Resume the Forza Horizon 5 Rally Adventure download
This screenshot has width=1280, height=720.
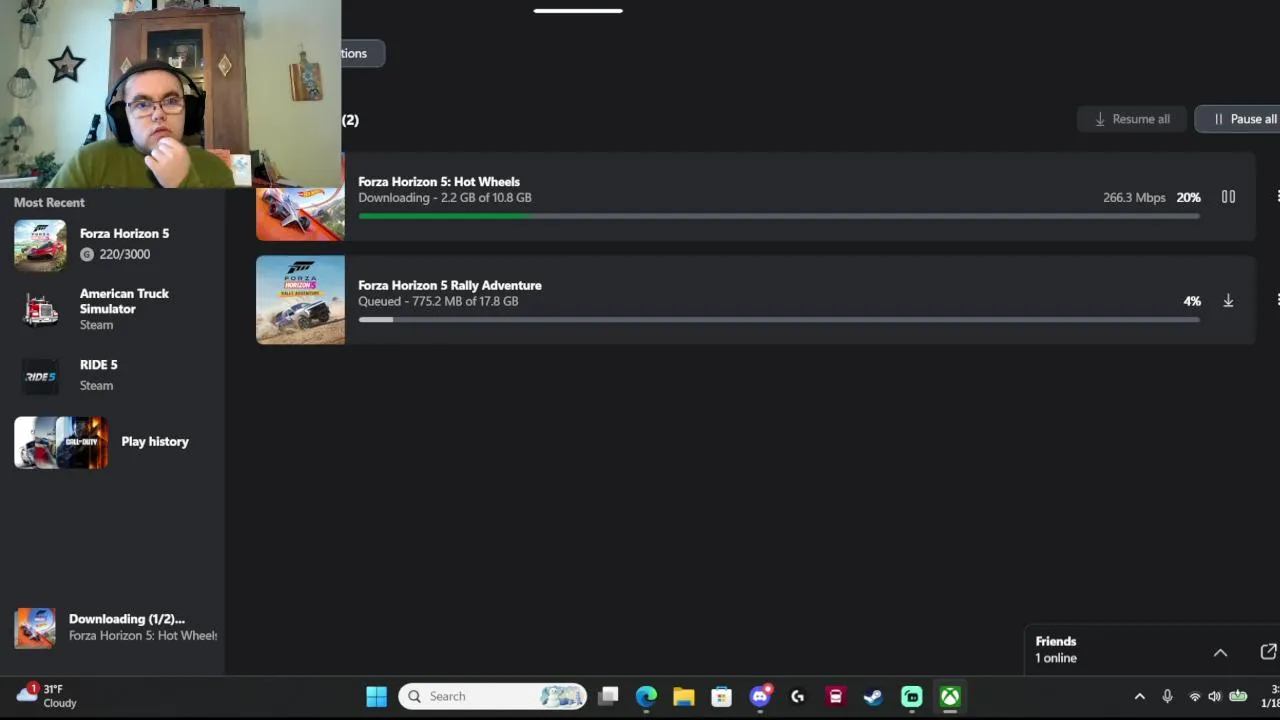(x=1228, y=301)
